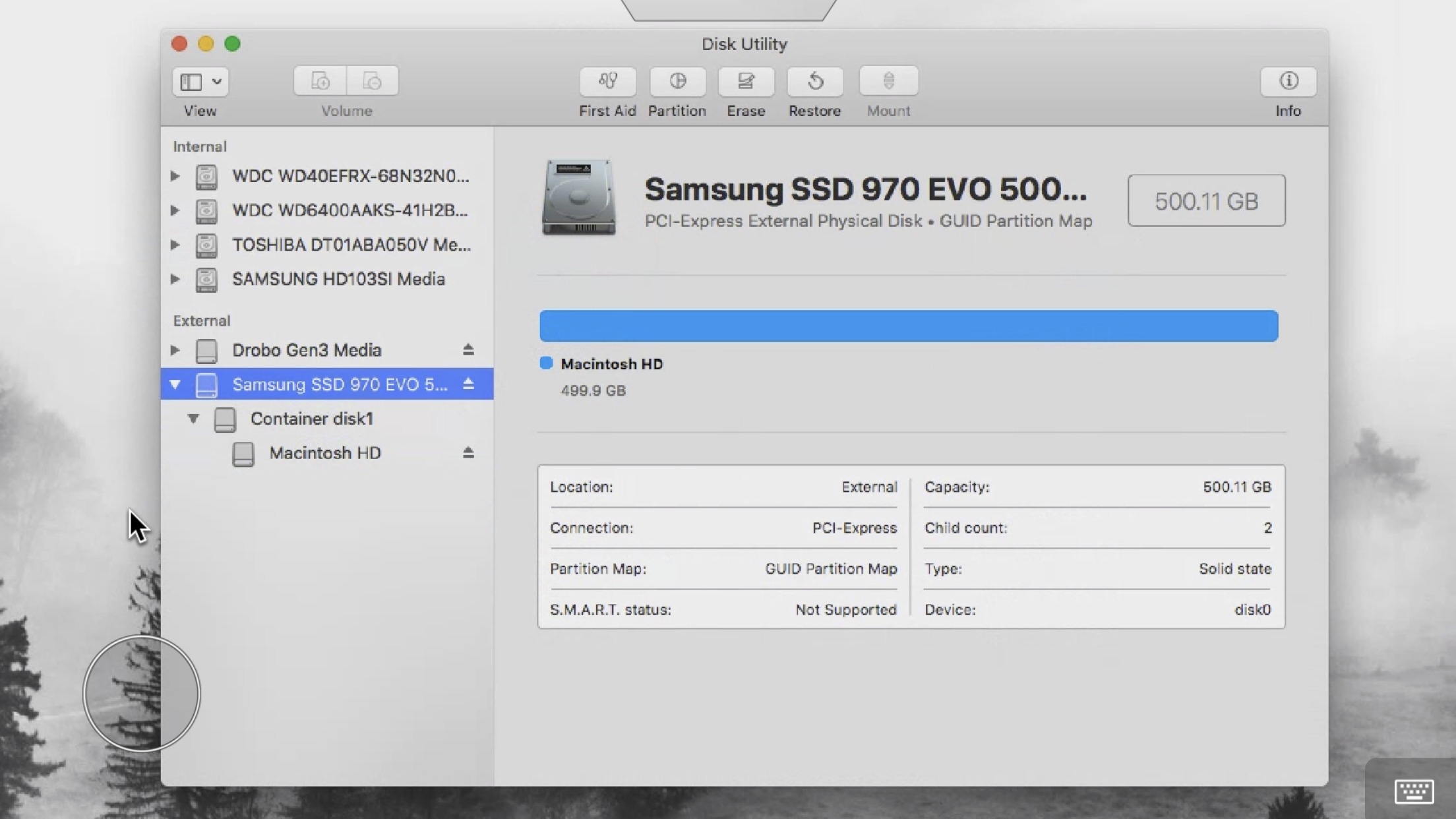
Task: Click the PCI-Express connection value
Action: pos(855,528)
